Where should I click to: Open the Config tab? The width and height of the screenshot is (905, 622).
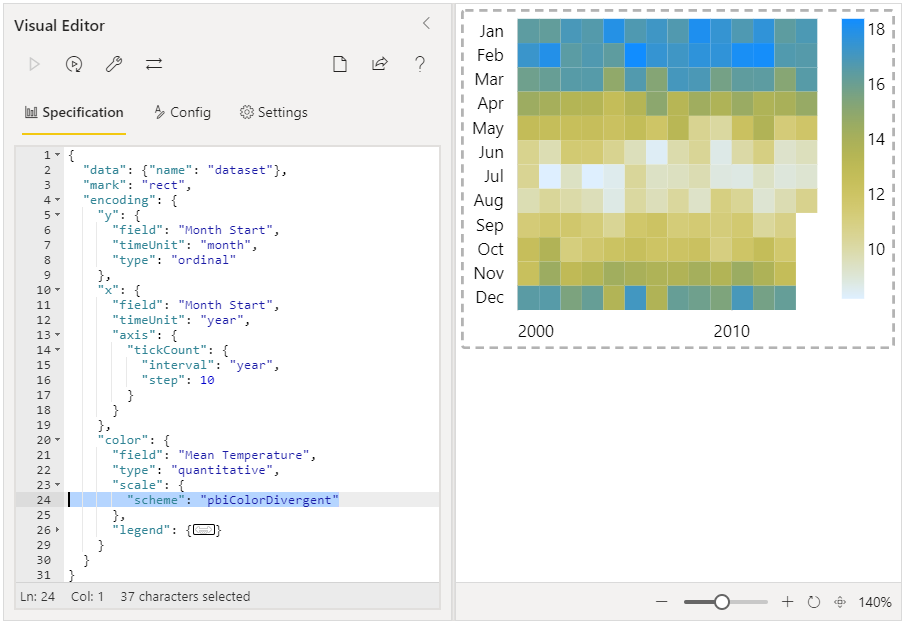(x=182, y=113)
